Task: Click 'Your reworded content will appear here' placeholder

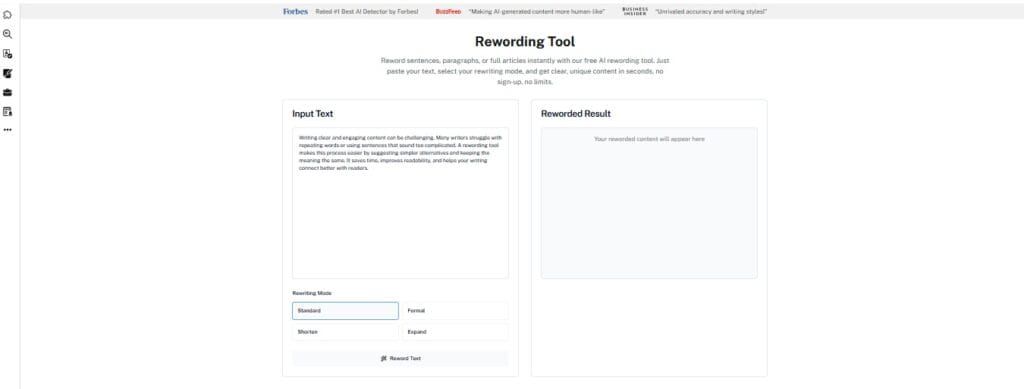Action: (649, 139)
